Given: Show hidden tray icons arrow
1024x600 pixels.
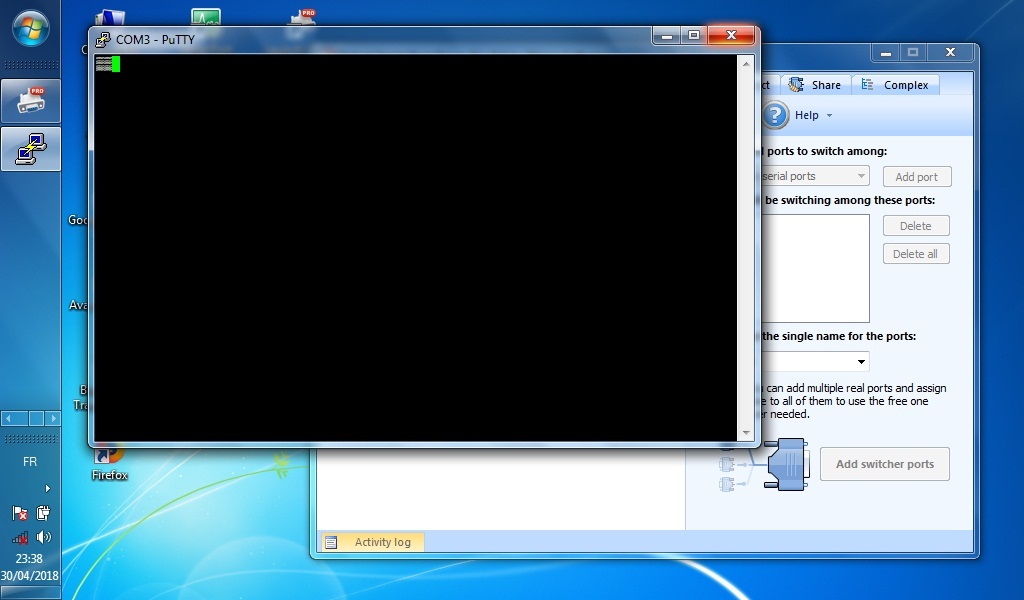Looking at the screenshot, I should (47, 488).
